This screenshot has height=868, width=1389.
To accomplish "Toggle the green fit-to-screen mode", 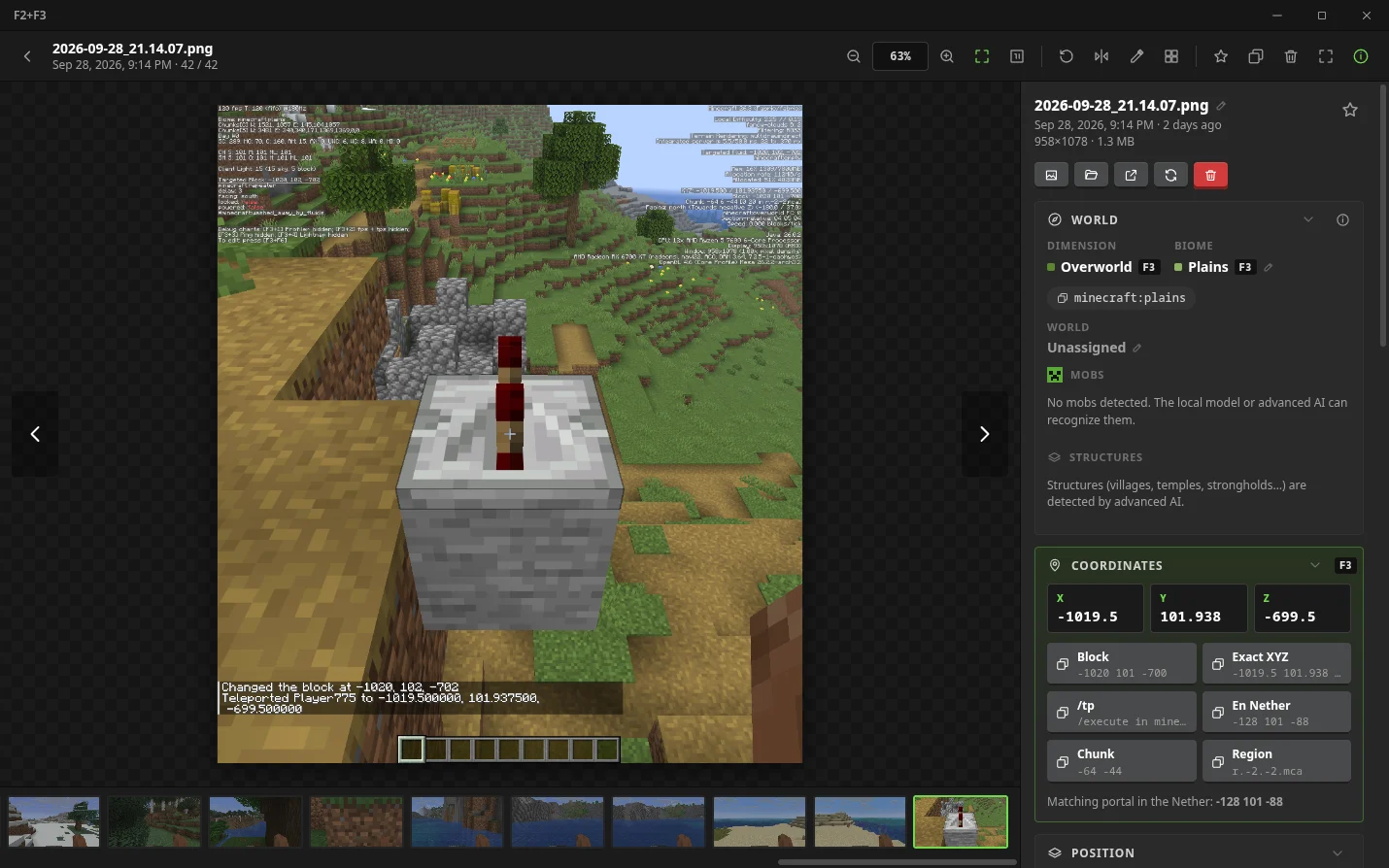I will tap(982, 56).
